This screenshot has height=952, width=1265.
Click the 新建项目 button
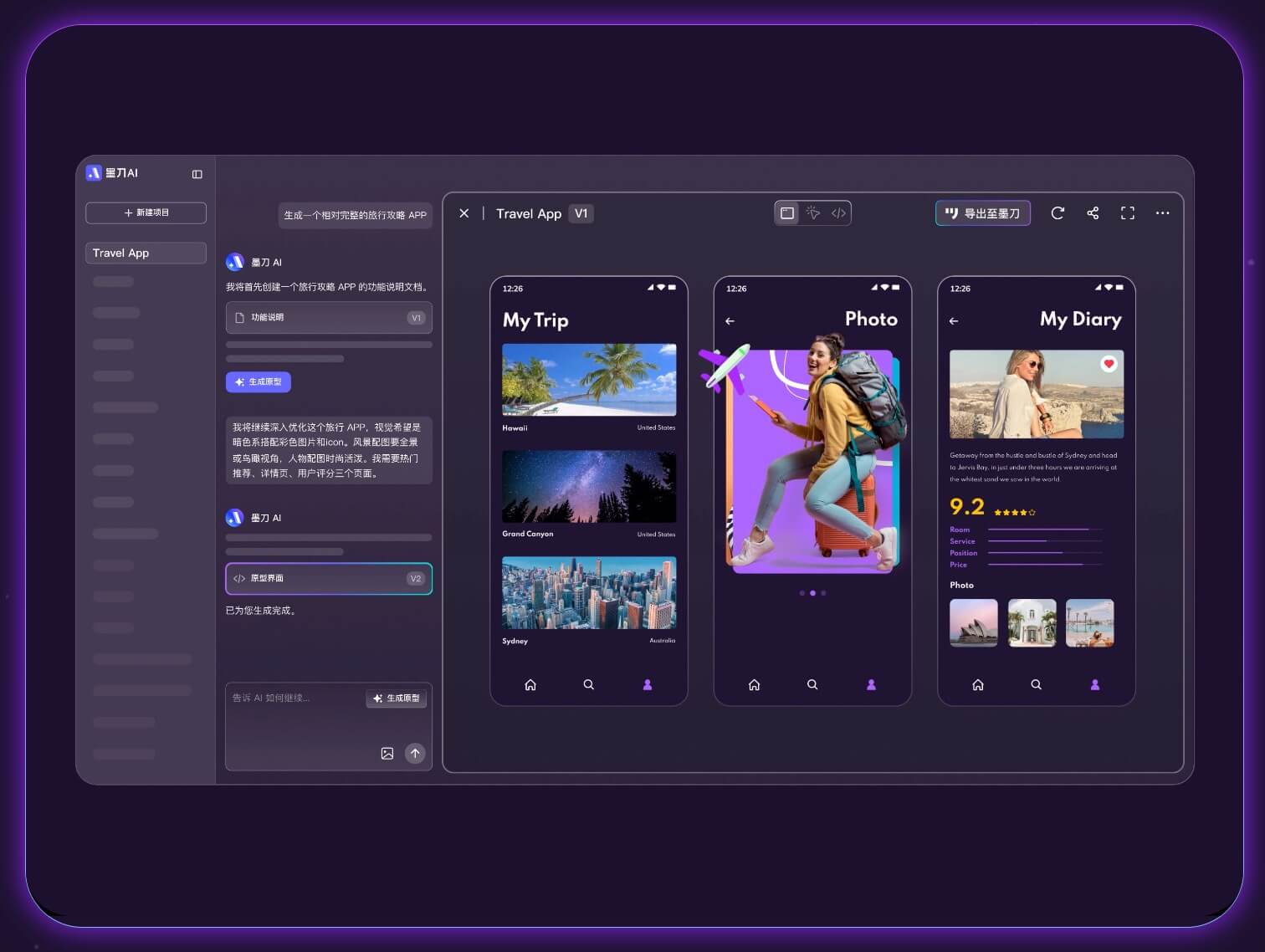click(x=146, y=212)
